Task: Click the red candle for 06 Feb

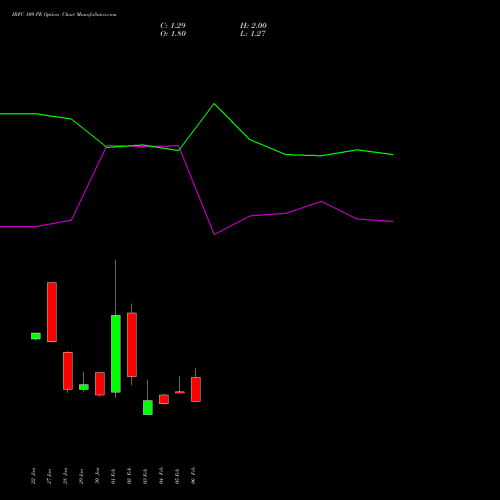Action: [x=196, y=389]
